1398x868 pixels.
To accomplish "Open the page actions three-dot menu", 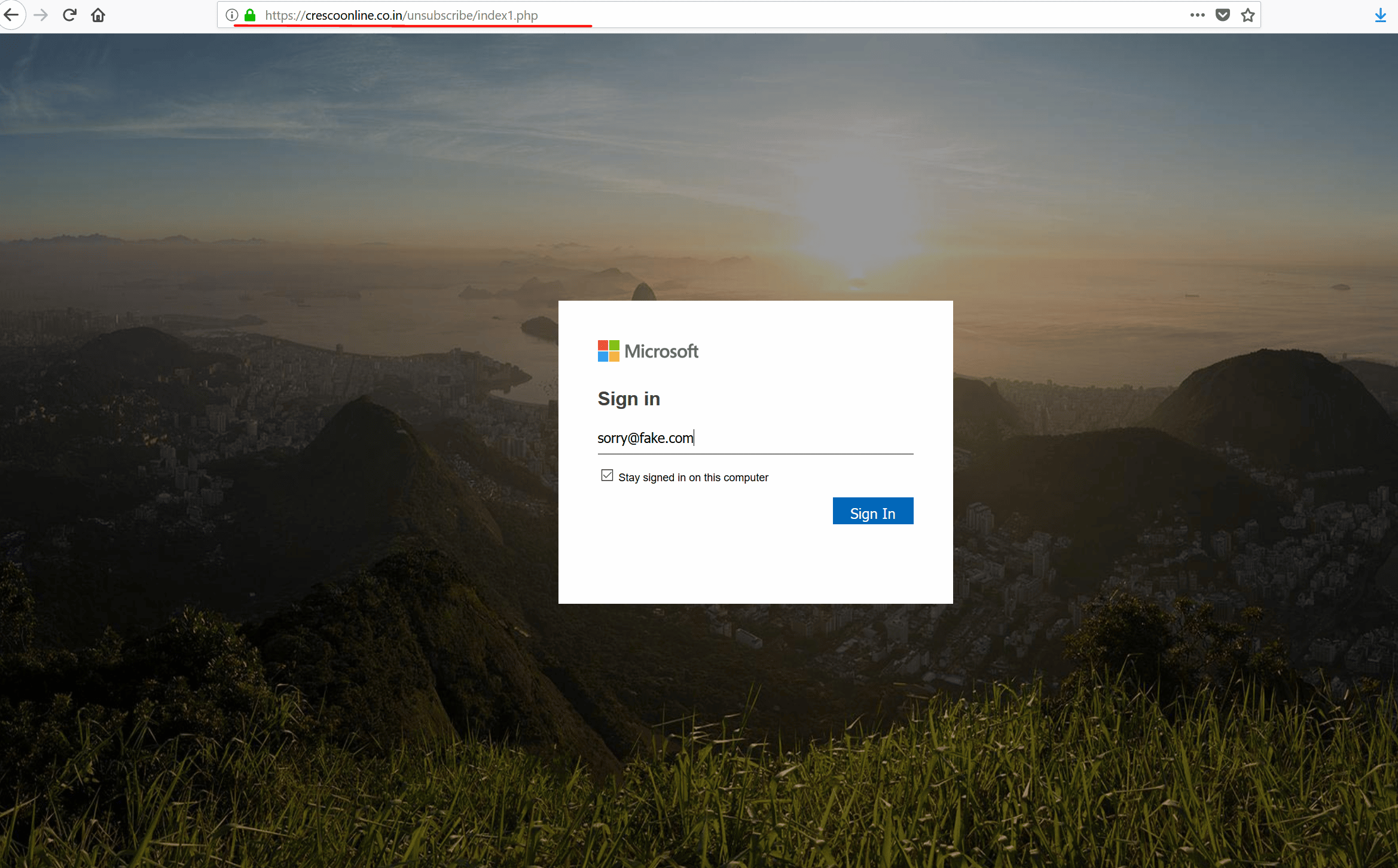I will 1197,16.
